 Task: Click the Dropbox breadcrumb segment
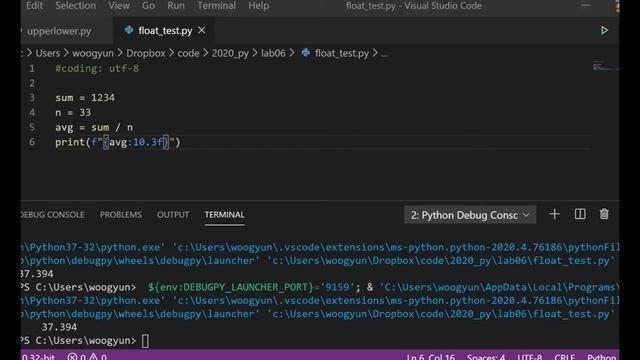pyautogui.click(x=146, y=53)
